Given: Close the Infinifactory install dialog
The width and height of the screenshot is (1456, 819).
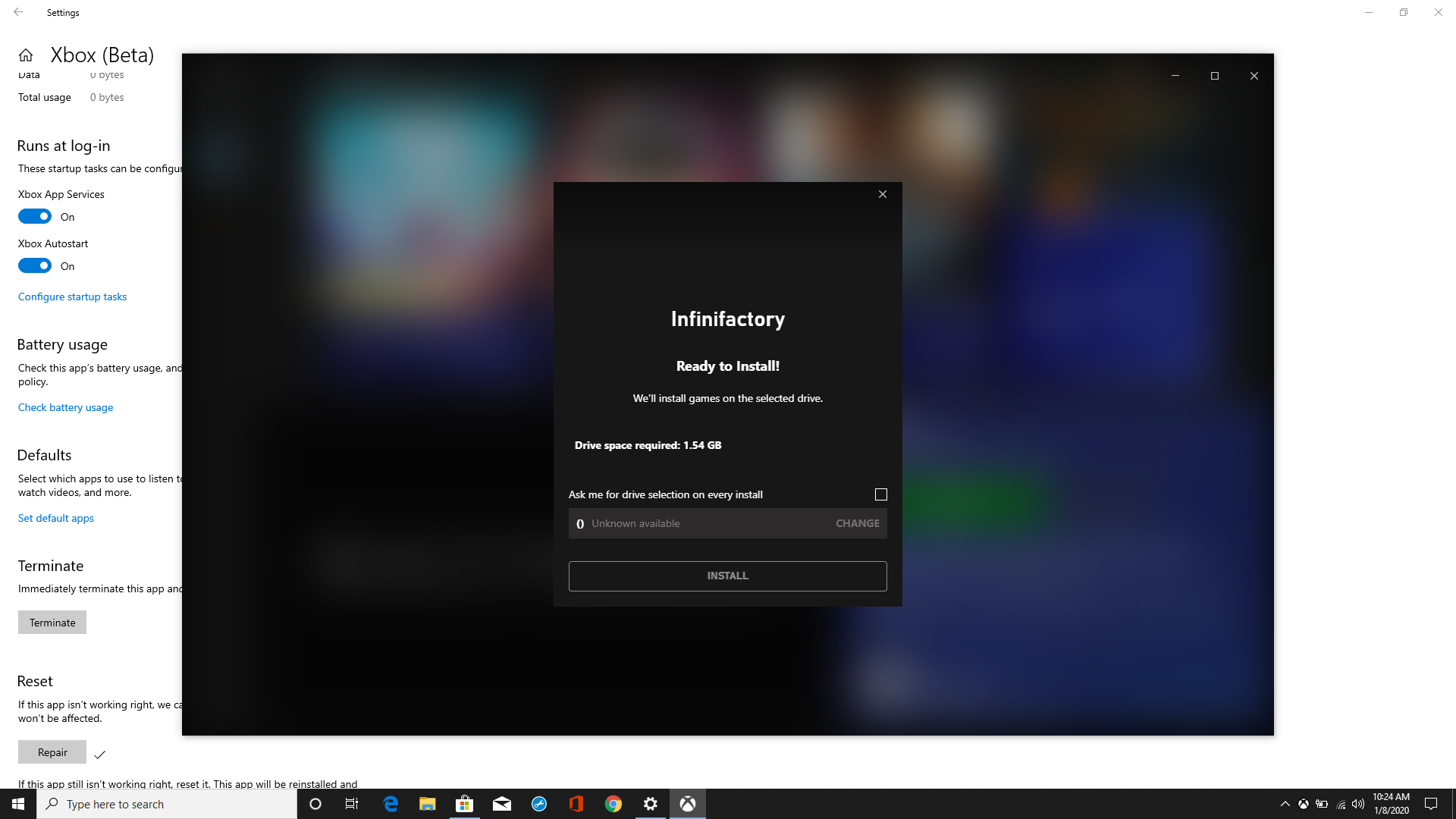Looking at the screenshot, I should coord(883,194).
